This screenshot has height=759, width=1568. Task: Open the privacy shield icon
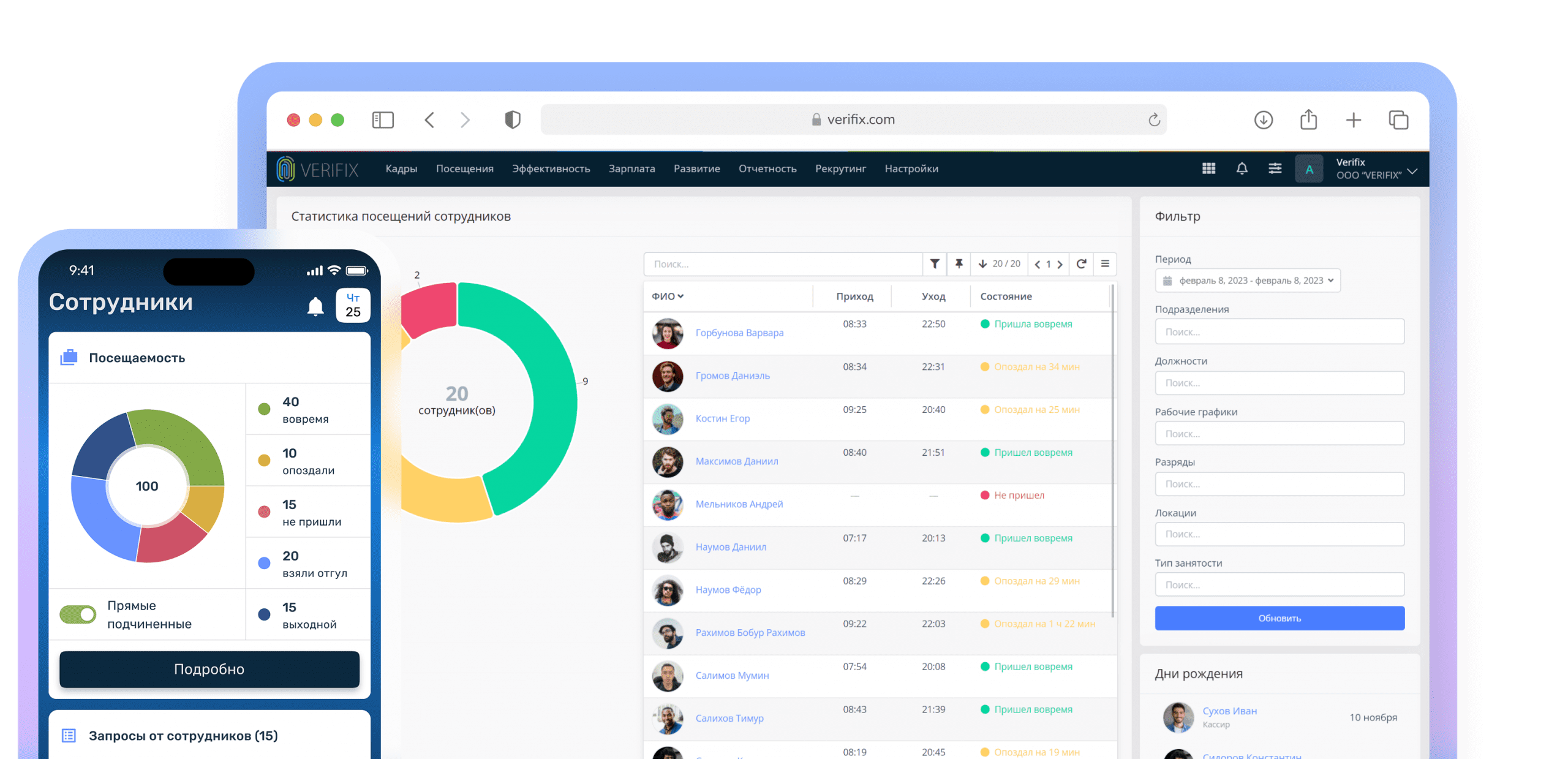513,119
